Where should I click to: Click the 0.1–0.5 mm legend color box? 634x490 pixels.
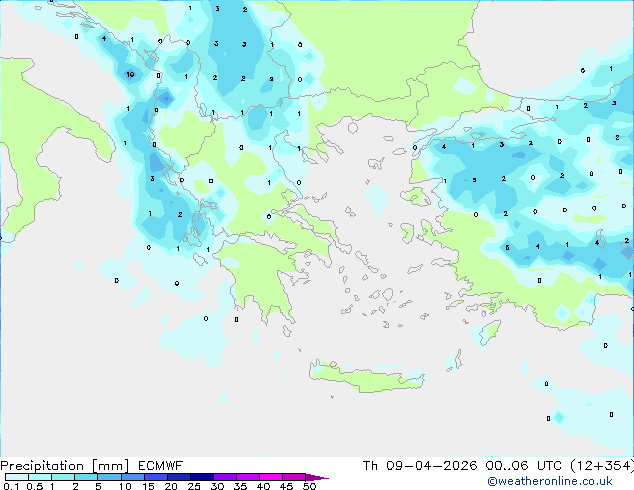17,477
